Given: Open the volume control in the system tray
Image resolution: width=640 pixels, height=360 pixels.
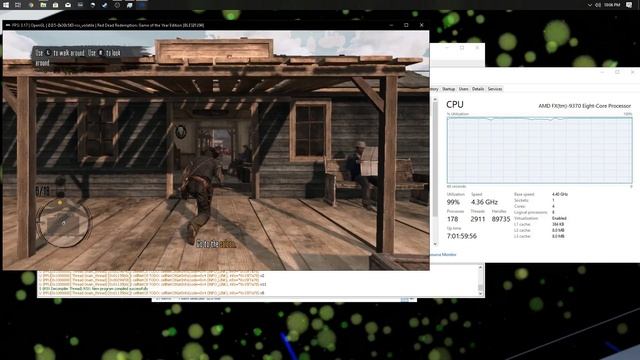Looking at the screenshot, I should click(x=598, y=5).
